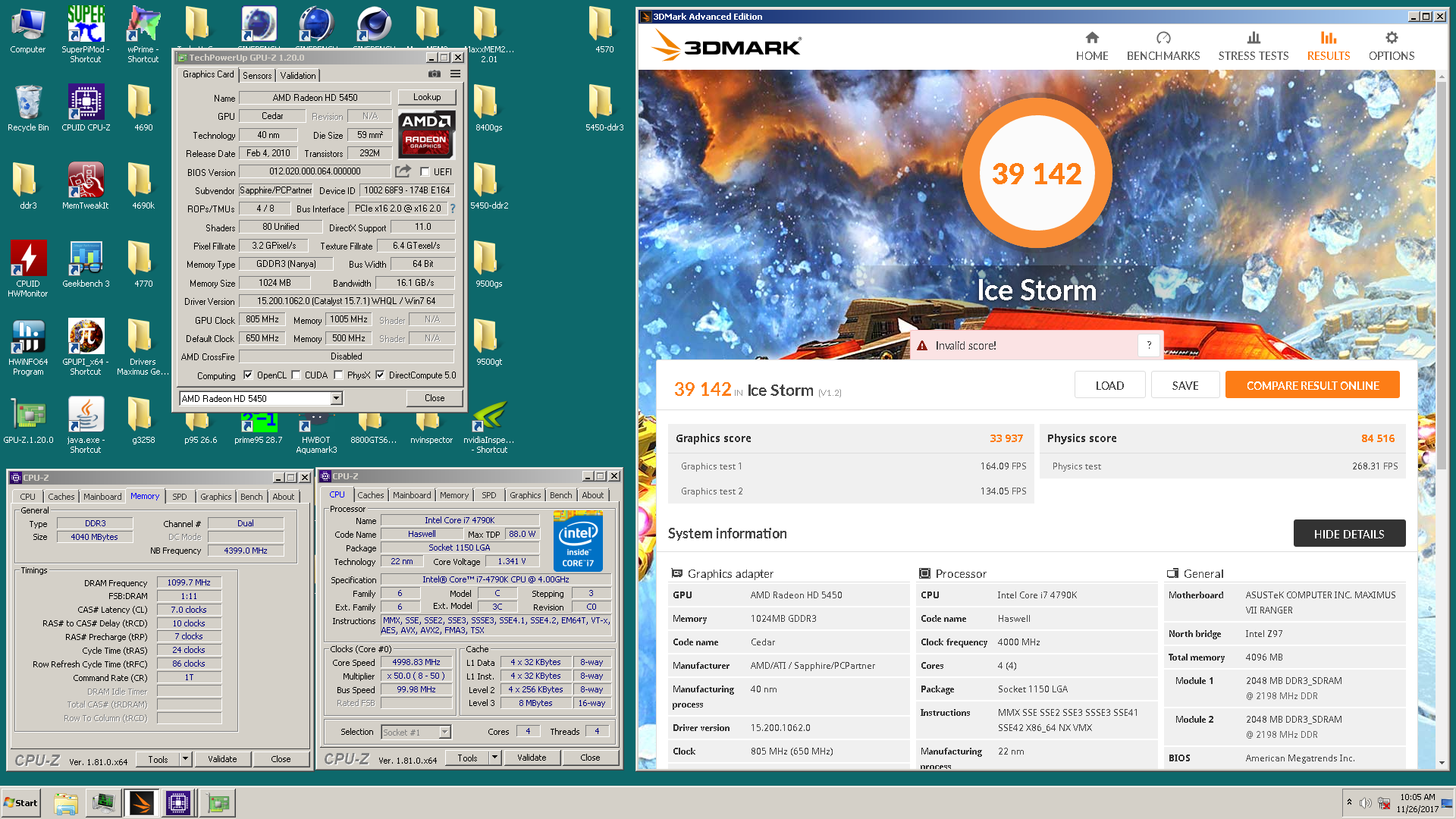Image resolution: width=1456 pixels, height=819 pixels.
Task: Go to 3DMark HOME
Action: pos(1092,46)
